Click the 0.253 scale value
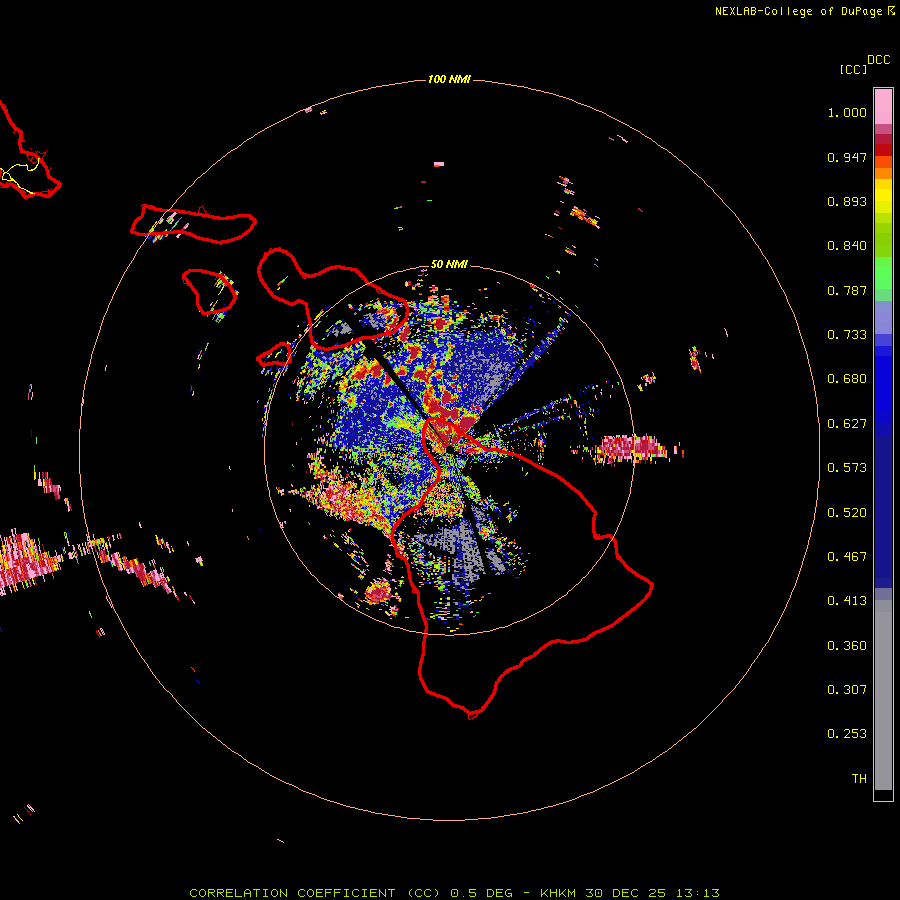Viewport: 900px width, 900px height. [x=847, y=734]
